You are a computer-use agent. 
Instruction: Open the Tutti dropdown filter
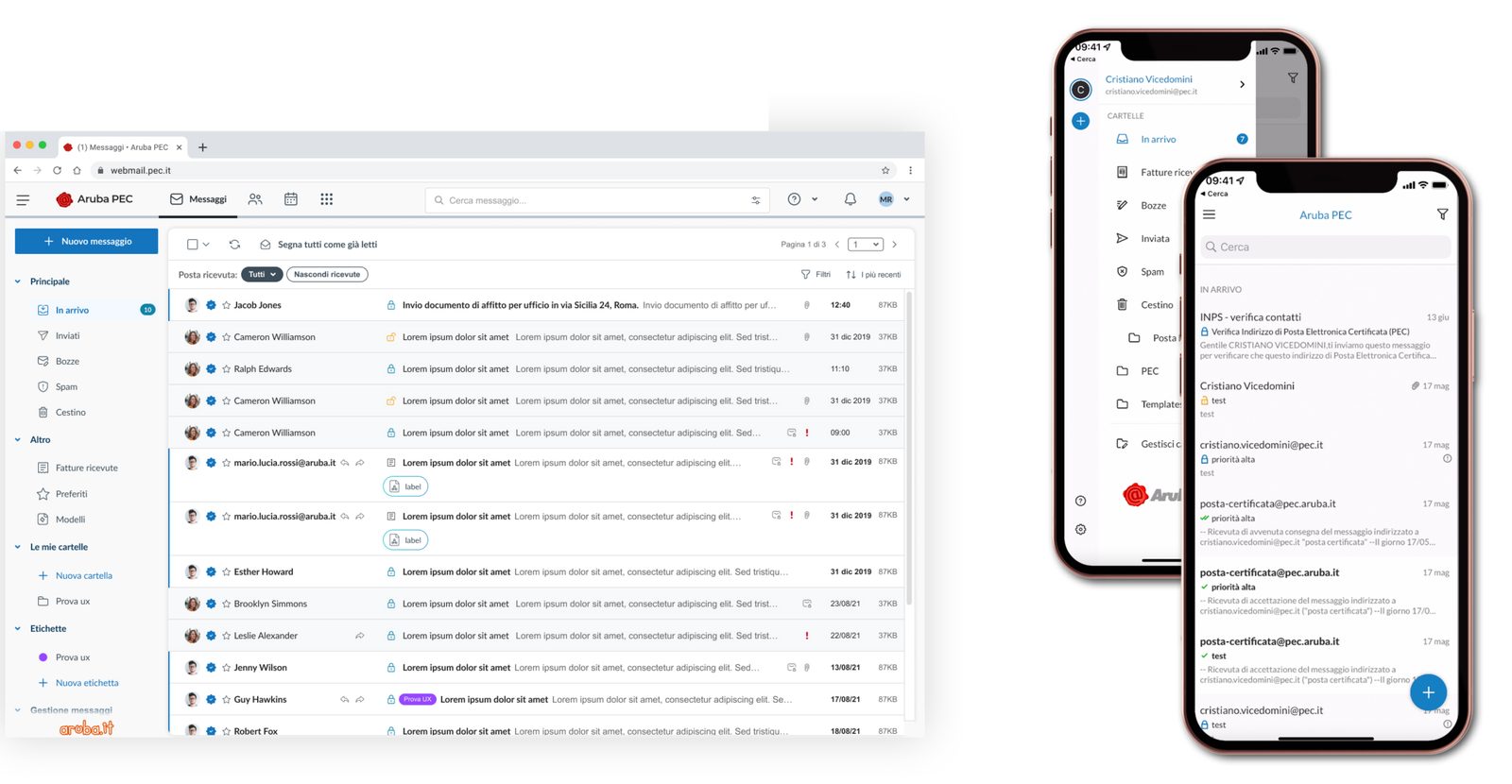coord(262,275)
